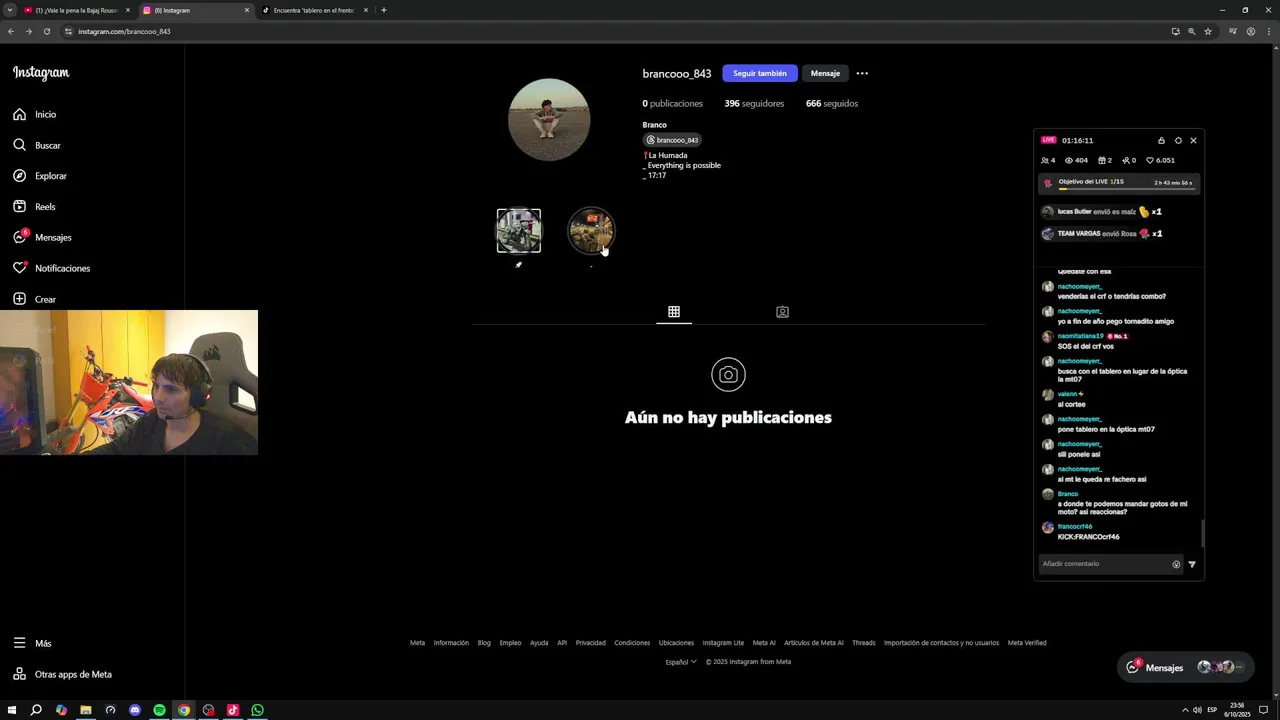Viewport: 1280px width, 720px height.
Task: Open TikTok app from the taskbar
Action: (233, 710)
